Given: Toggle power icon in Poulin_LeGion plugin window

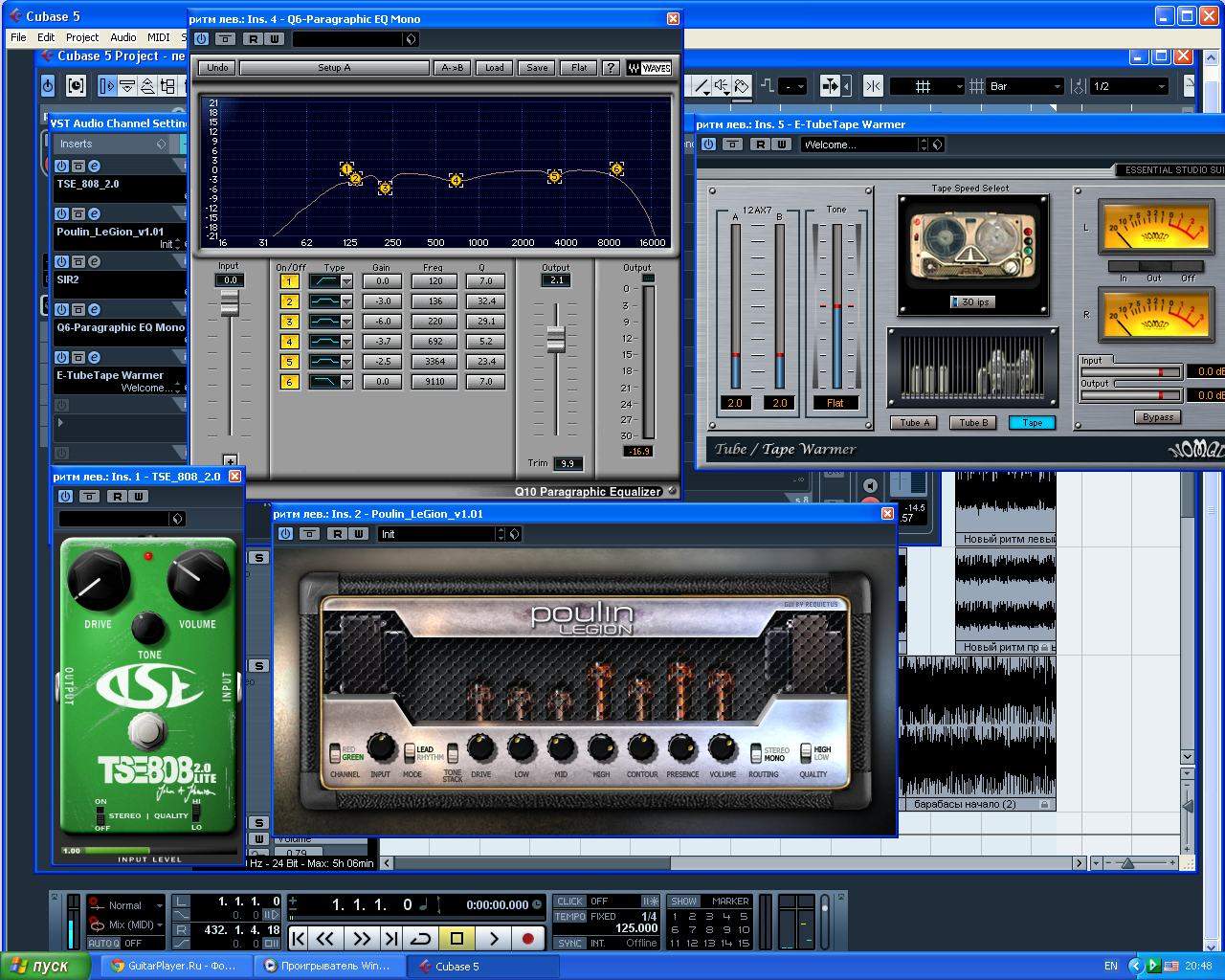Looking at the screenshot, I should (285, 533).
